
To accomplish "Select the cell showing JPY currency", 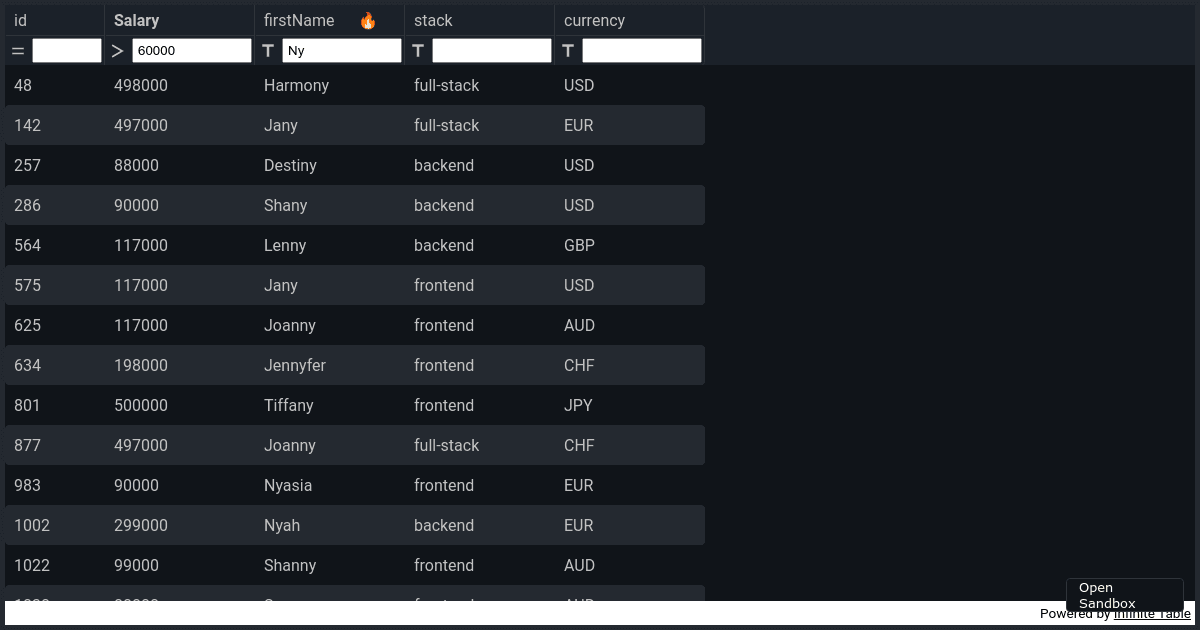I will (x=630, y=405).
